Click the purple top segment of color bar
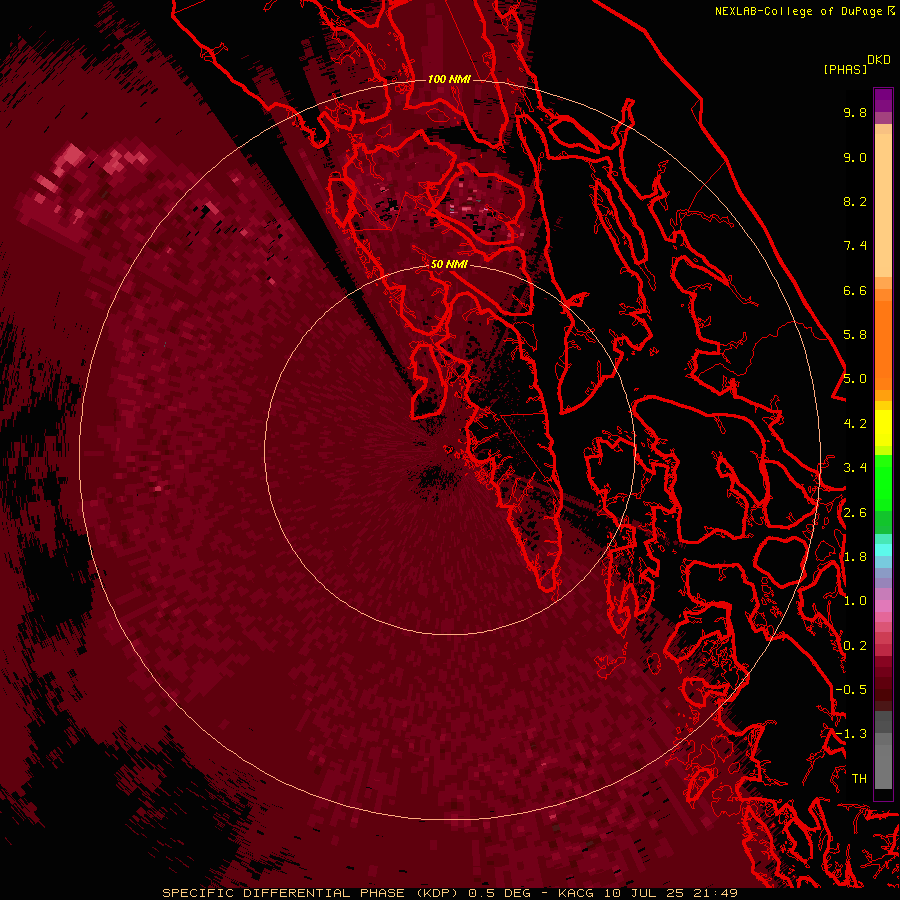The width and height of the screenshot is (900, 900). pos(883,100)
